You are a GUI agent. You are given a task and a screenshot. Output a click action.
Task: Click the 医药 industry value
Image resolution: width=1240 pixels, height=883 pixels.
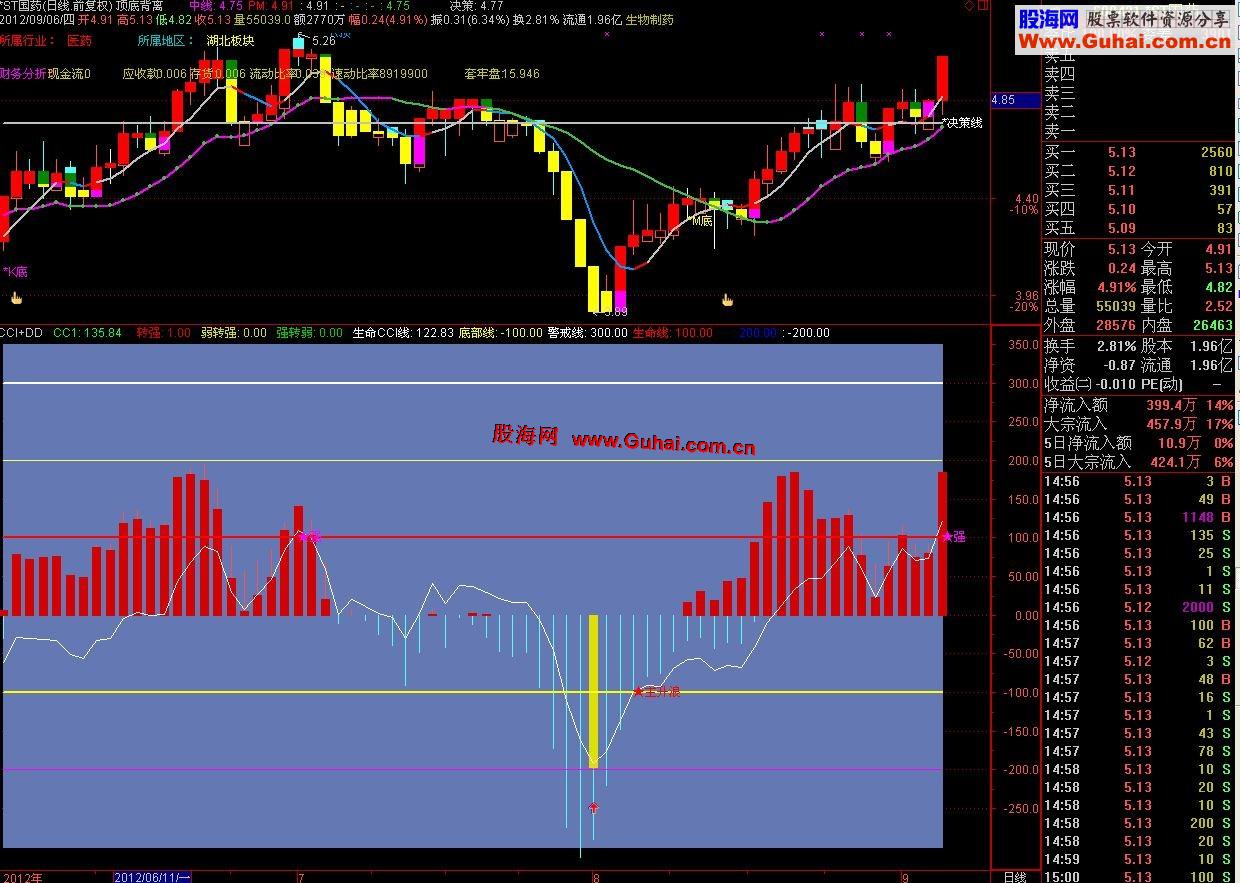pyautogui.click(x=79, y=41)
